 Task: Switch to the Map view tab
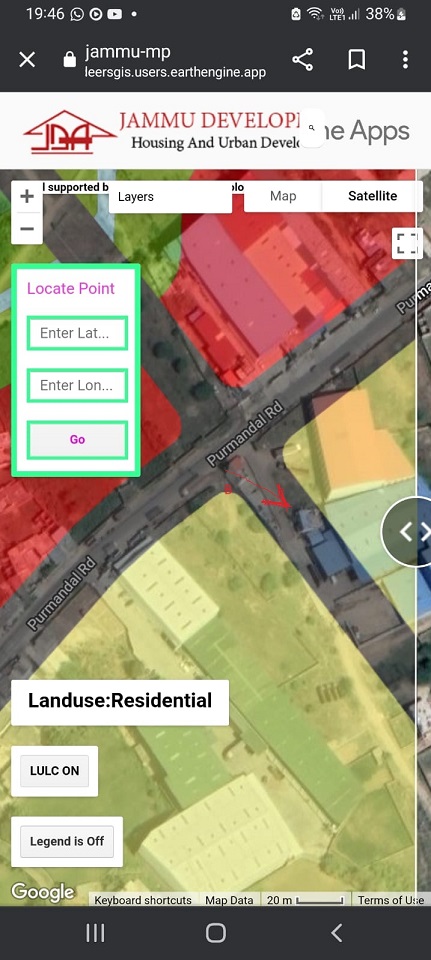click(x=283, y=196)
